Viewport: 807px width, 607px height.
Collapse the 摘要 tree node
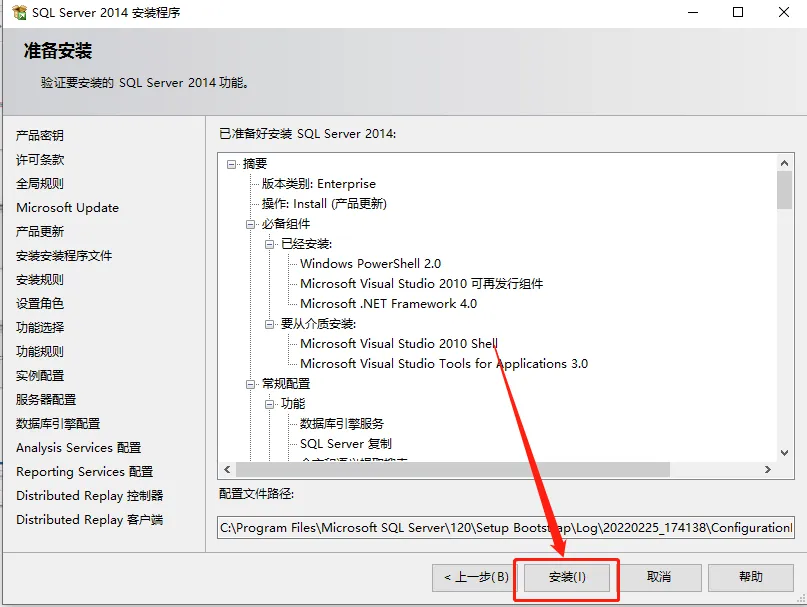point(232,164)
